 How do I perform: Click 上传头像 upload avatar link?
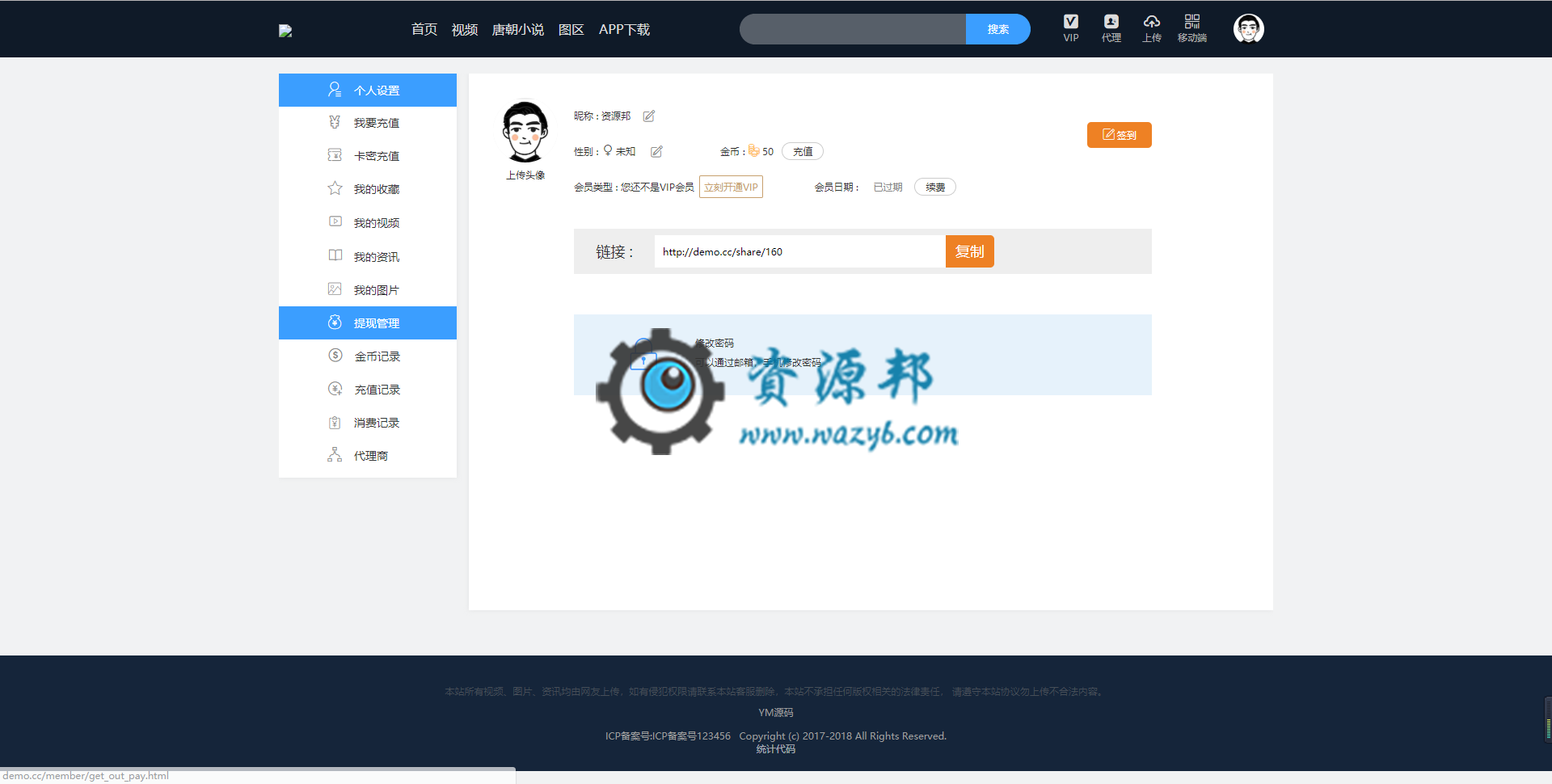click(525, 175)
